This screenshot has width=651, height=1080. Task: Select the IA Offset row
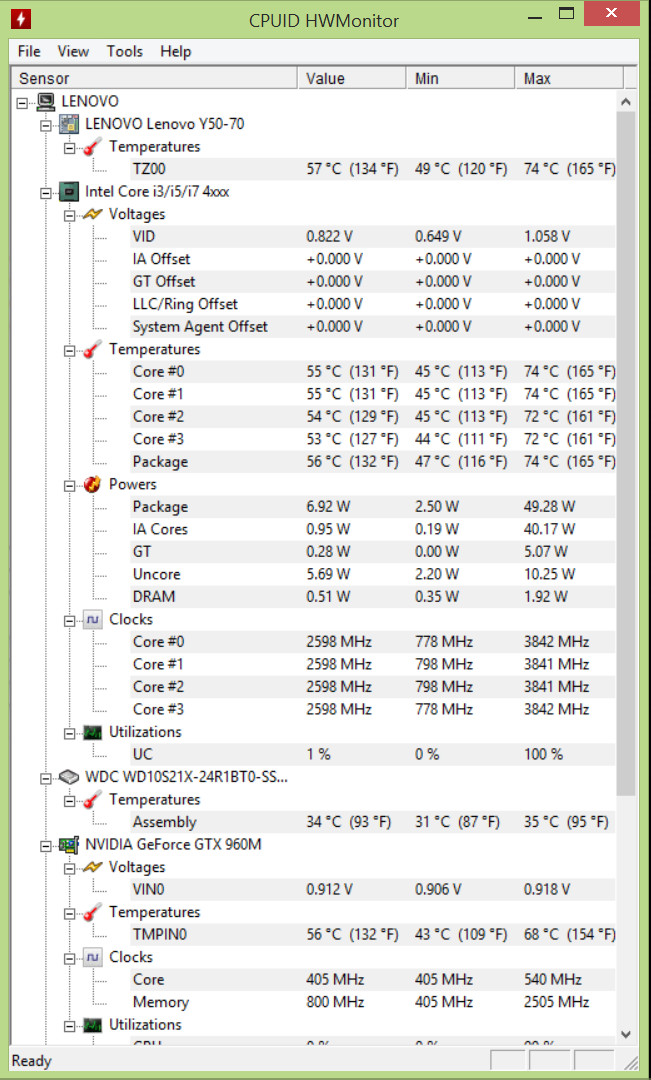pos(372,259)
